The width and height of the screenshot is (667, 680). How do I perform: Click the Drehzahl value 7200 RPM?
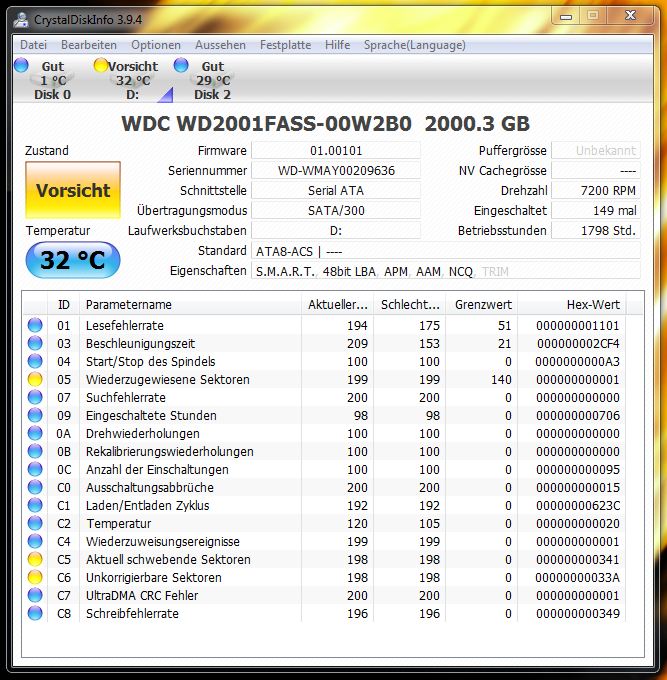point(596,190)
